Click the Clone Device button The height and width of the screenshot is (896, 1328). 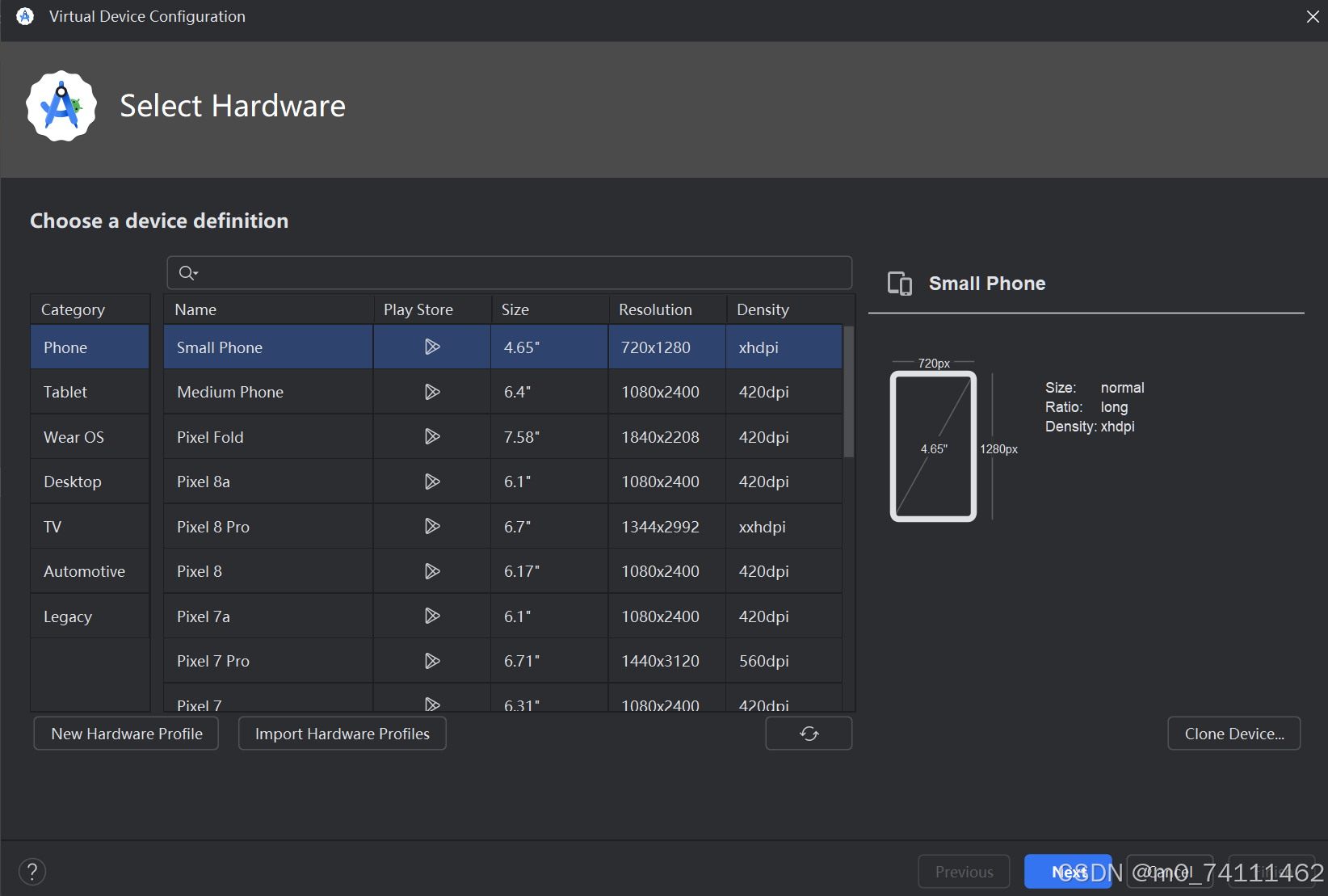tap(1234, 734)
